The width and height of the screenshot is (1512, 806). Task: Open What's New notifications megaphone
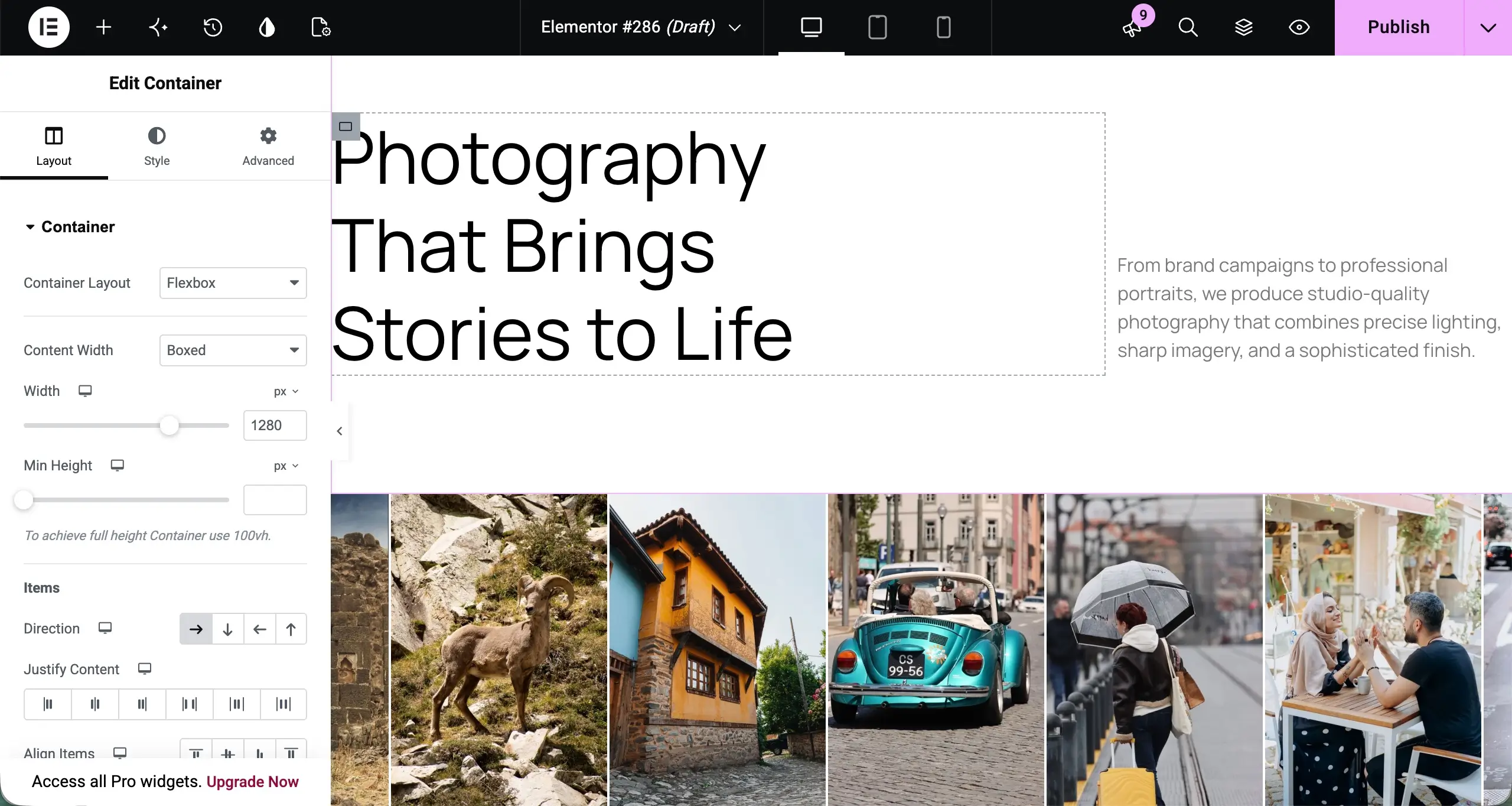point(1133,27)
